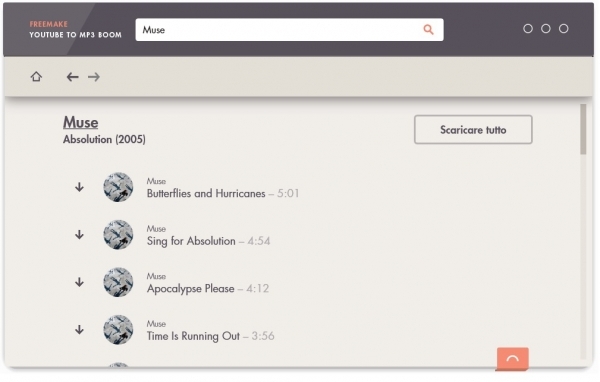The width and height of the screenshot is (600, 382).
Task: Open the Muse artist heading link
Action: tap(80, 122)
